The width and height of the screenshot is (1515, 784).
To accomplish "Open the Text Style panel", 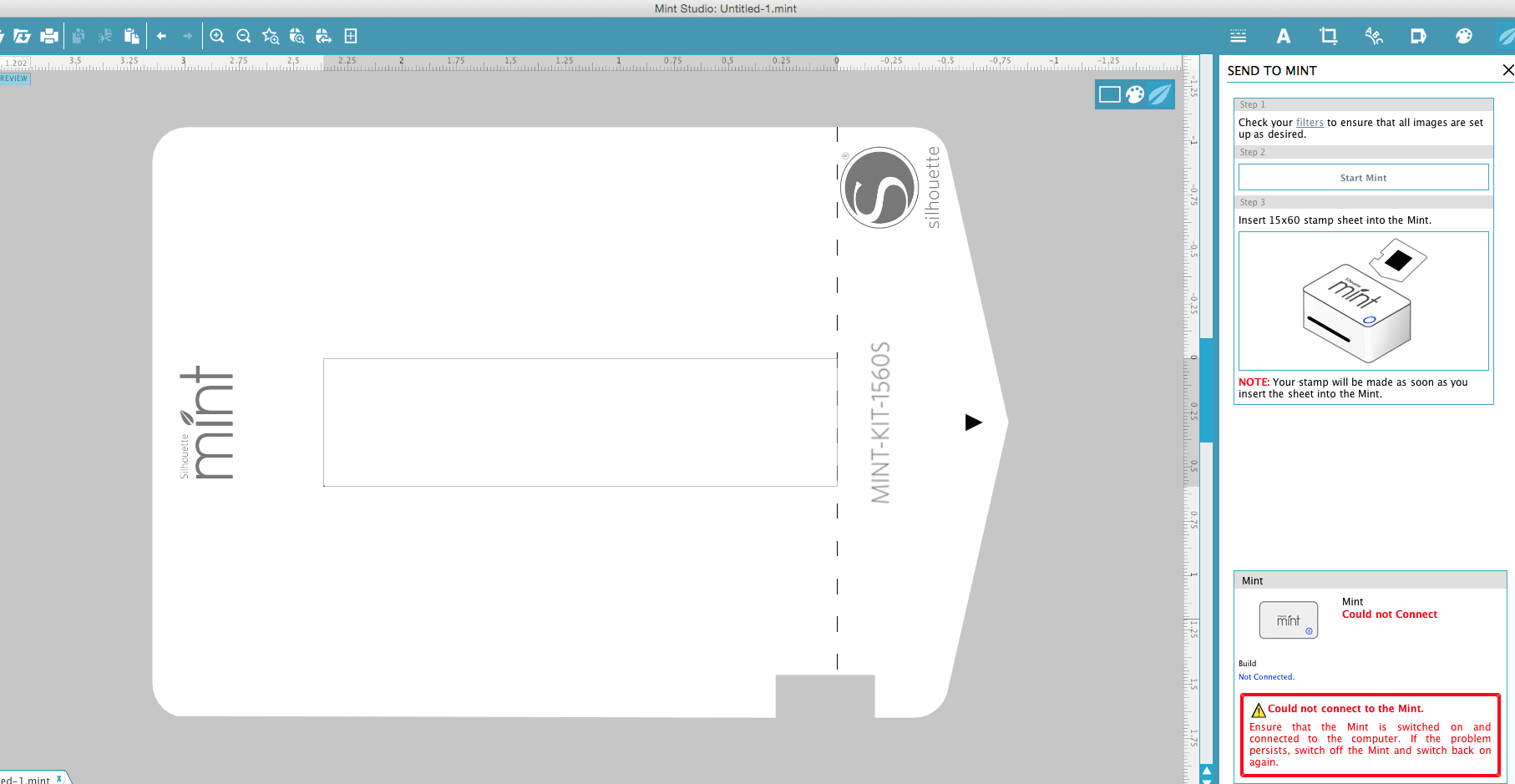I will click(x=1284, y=36).
